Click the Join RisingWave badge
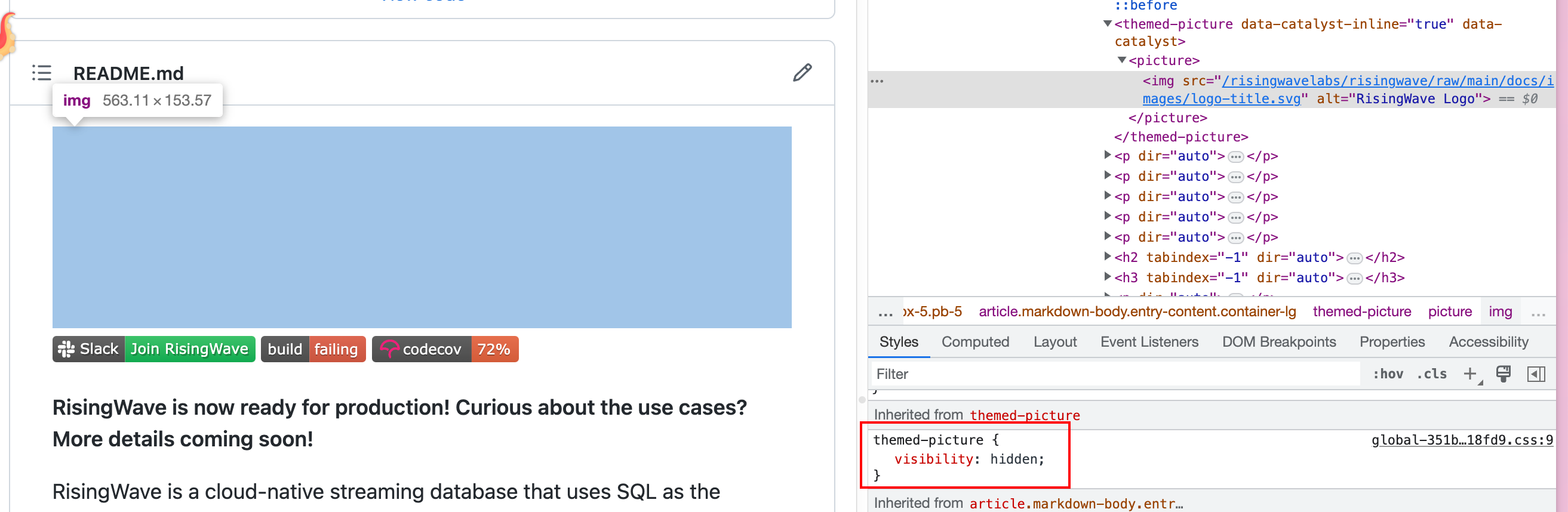1568x512 pixels. [x=189, y=349]
